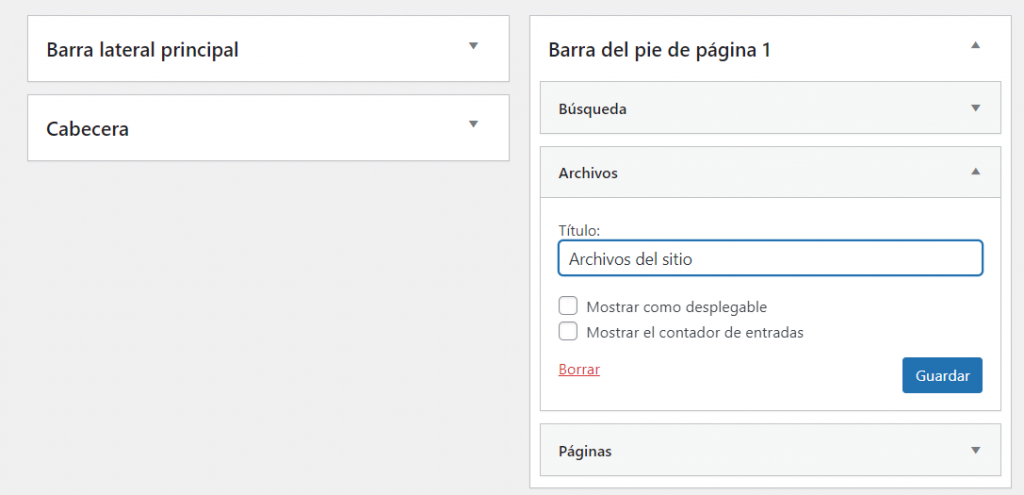Collapse Barra del pie de página 1 arrow
The width and height of the screenshot is (1024, 495).
pyautogui.click(x=976, y=46)
